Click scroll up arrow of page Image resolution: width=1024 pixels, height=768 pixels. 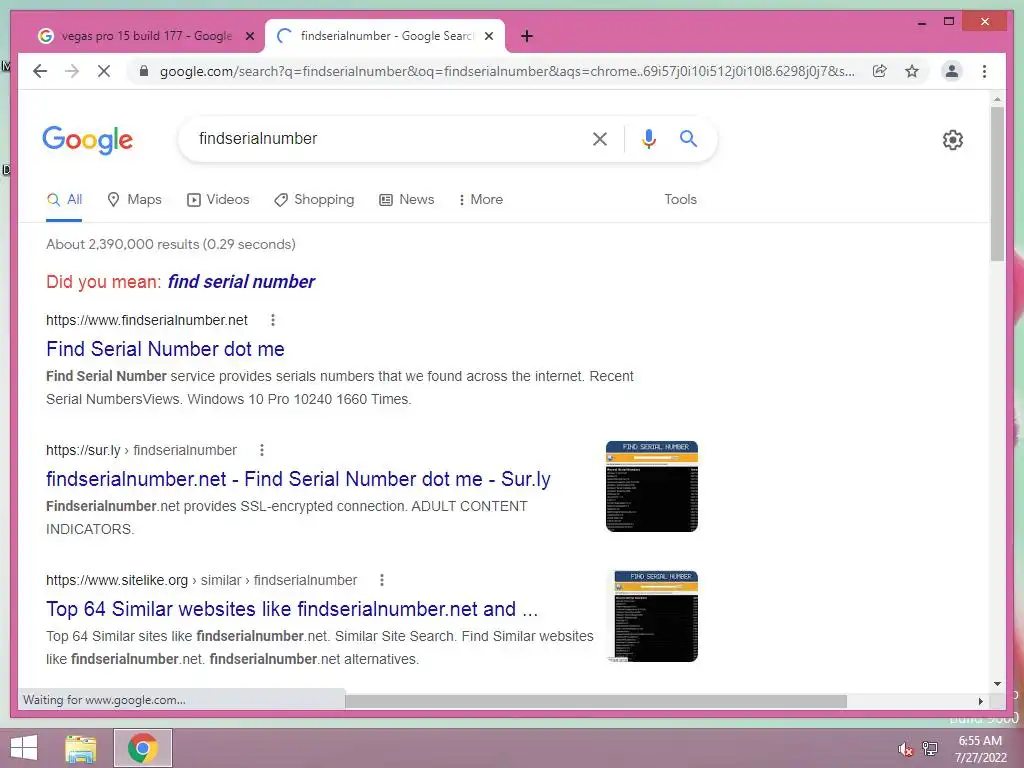997,99
